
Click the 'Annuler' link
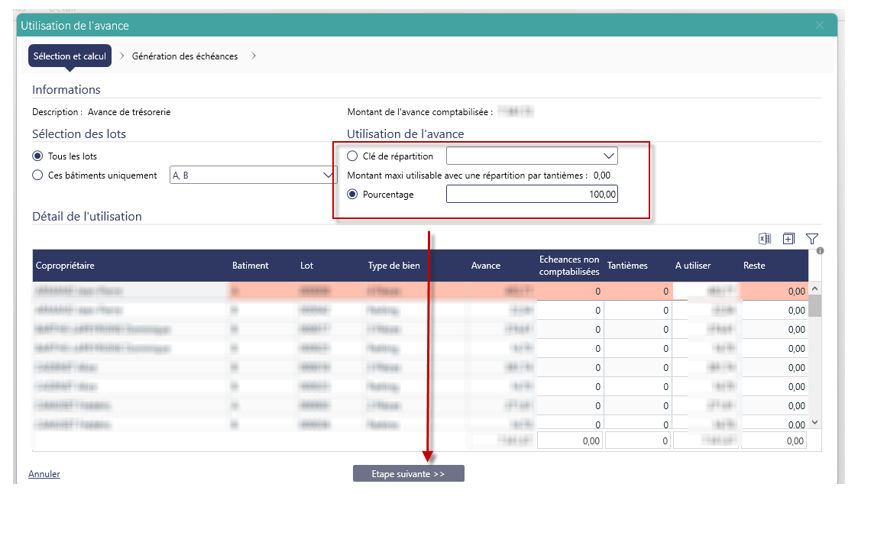coord(44,474)
